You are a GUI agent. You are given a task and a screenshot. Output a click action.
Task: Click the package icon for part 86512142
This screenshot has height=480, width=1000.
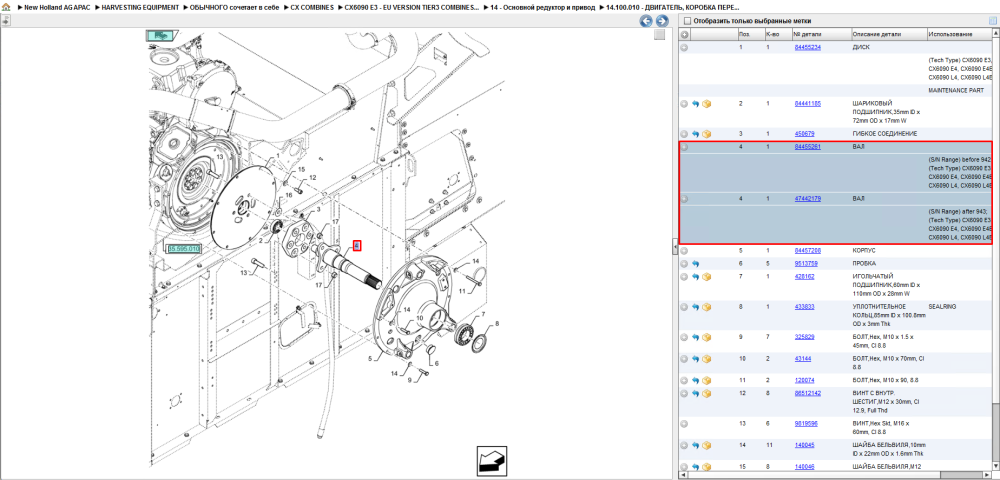(707, 393)
